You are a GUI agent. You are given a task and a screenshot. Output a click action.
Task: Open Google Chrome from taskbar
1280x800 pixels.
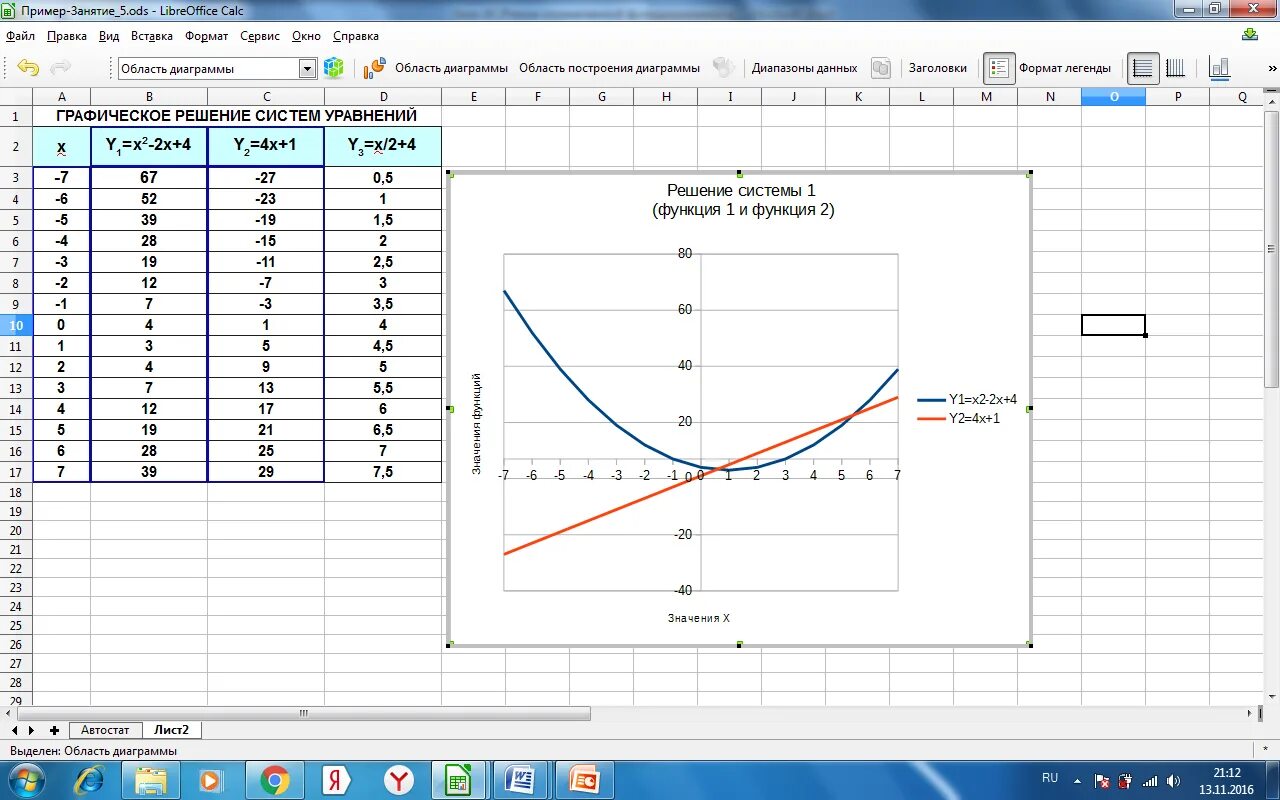point(274,779)
